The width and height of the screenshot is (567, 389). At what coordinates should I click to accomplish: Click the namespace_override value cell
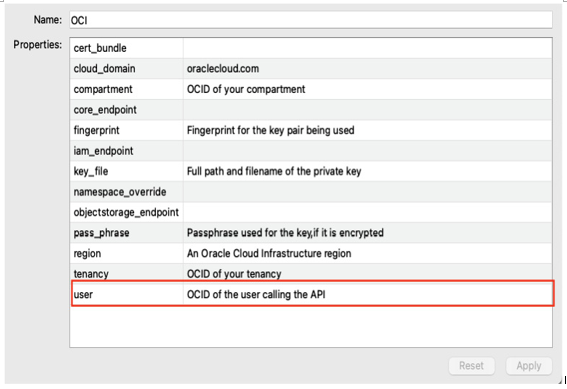coord(367,192)
